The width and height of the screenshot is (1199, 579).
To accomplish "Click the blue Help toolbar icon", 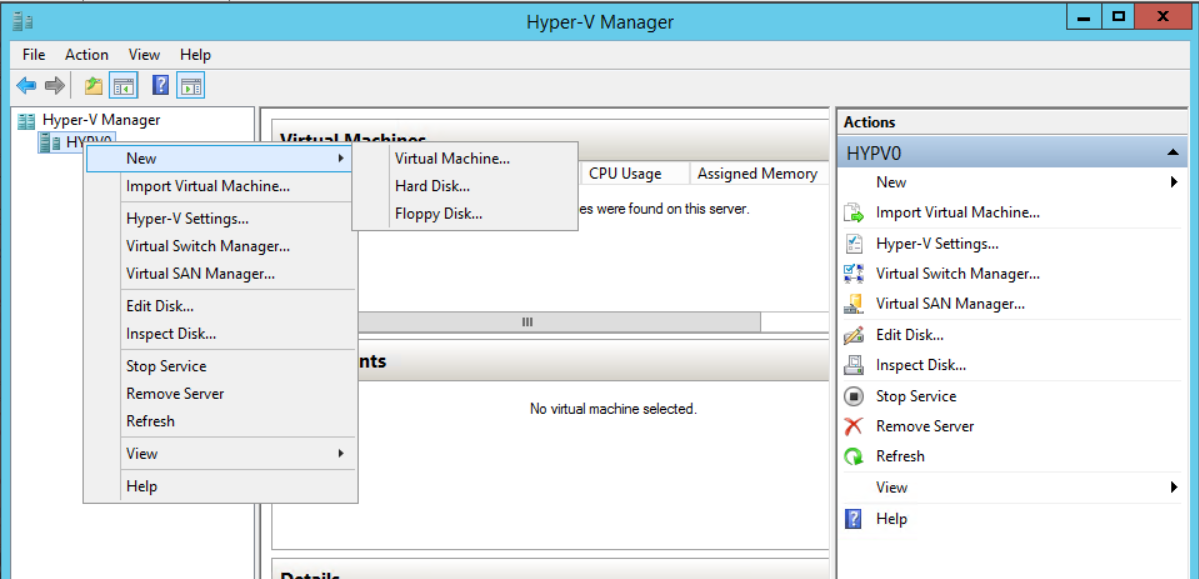I will coord(161,85).
